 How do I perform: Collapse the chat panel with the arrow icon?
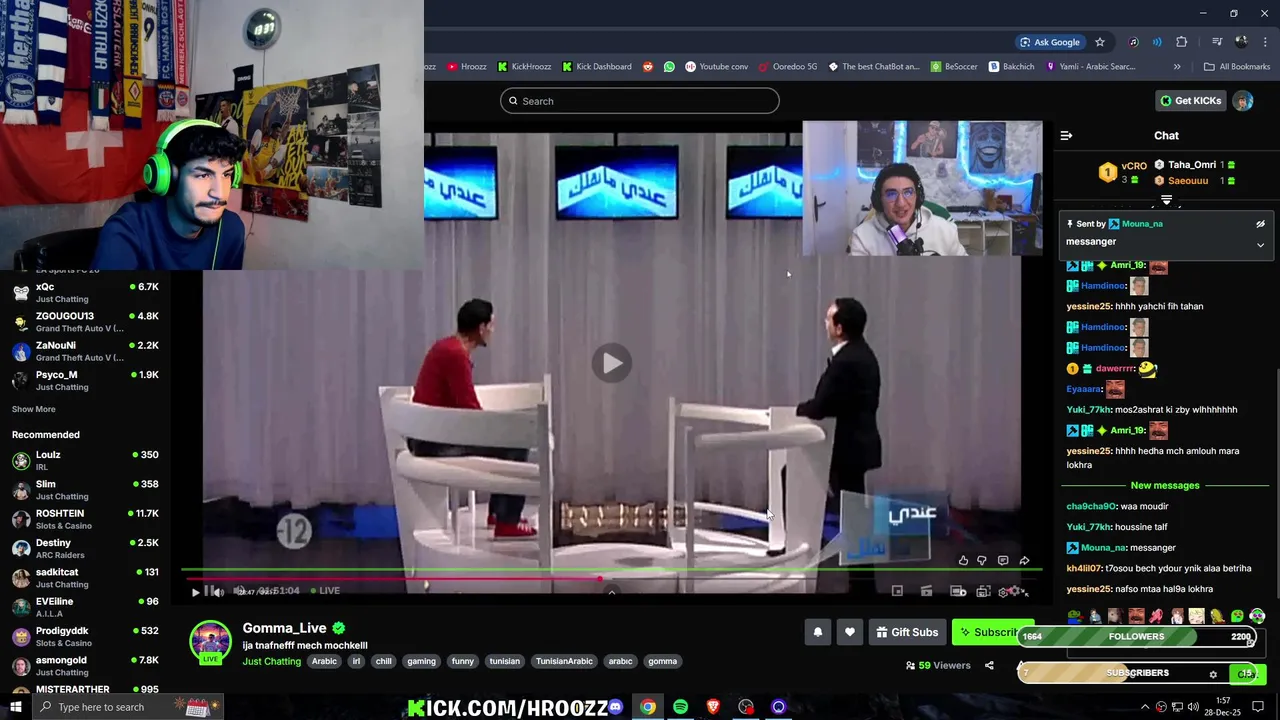pyautogui.click(x=1066, y=135)
